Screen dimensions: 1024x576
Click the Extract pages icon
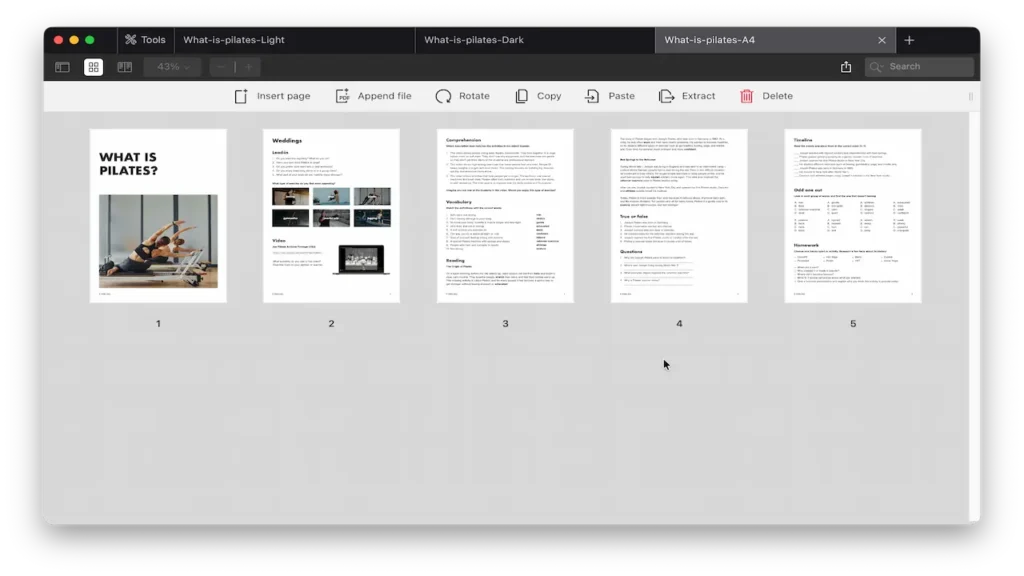(x=667, y=96)
